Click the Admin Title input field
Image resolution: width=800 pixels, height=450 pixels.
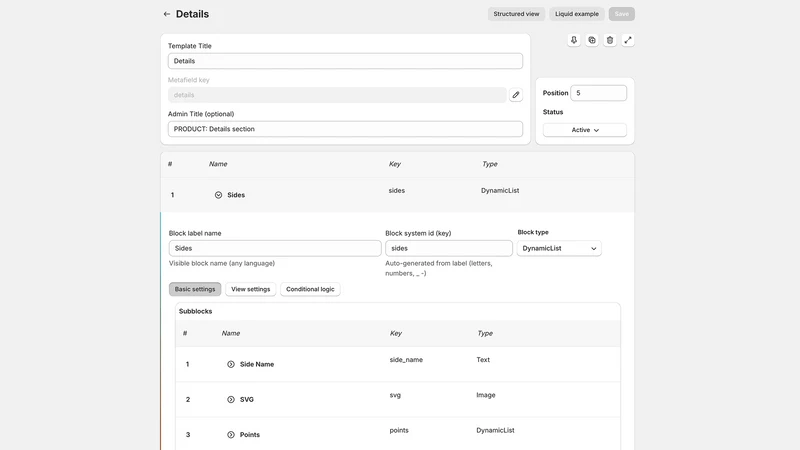345,129
